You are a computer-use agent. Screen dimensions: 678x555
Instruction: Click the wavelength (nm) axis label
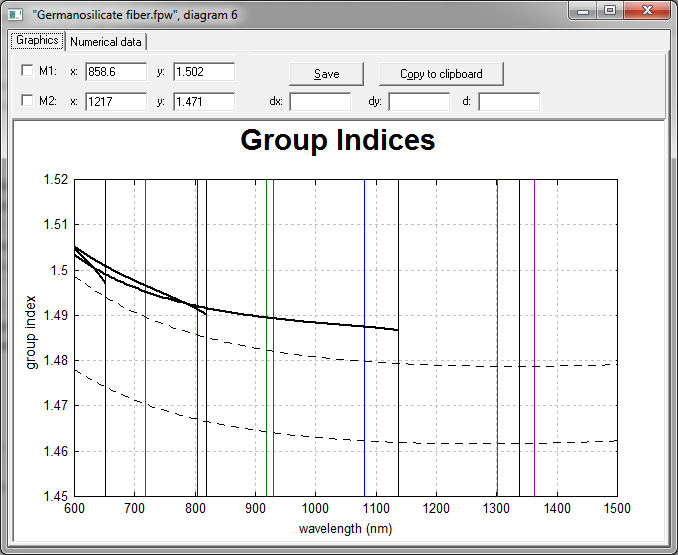pyautogui.click(x=345, y=528)
